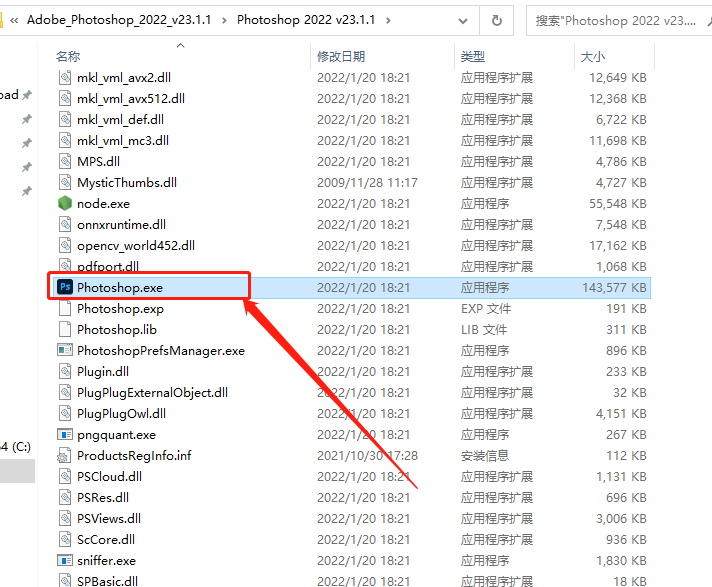Screen dimensions: 712x587
Task: Click the pin icon beside the 'oad' item
Action: pos(27,95)
